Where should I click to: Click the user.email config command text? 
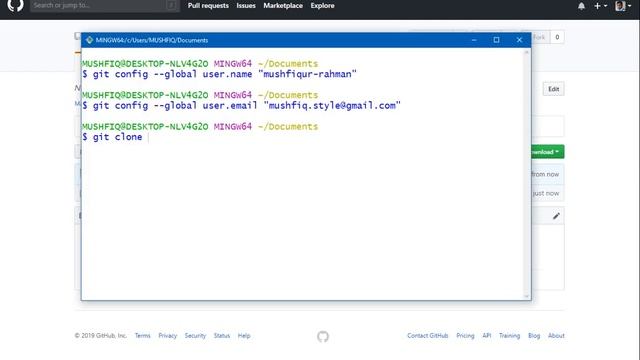[242, 106]
